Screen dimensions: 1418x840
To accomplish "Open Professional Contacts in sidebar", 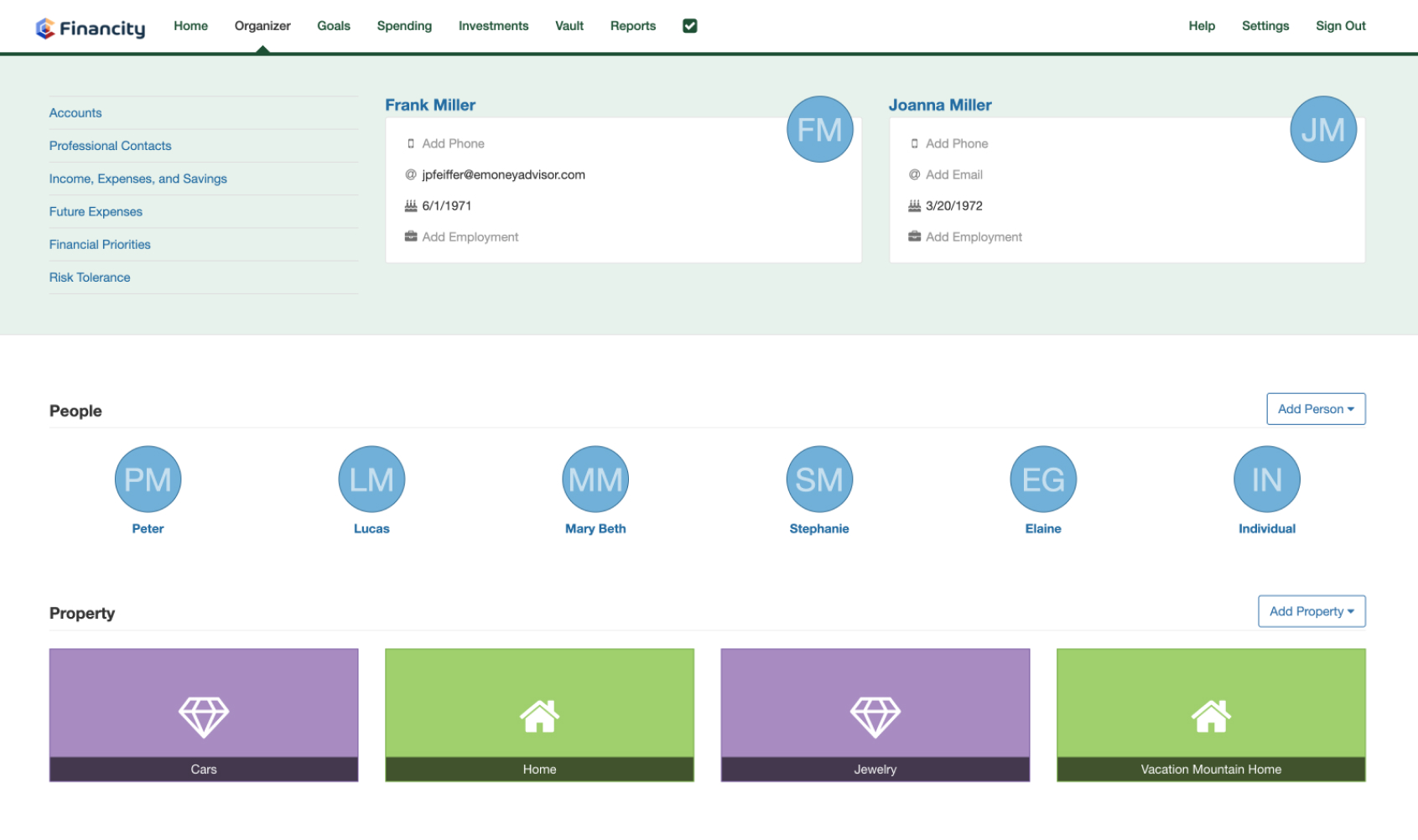I will pos(110,146).
